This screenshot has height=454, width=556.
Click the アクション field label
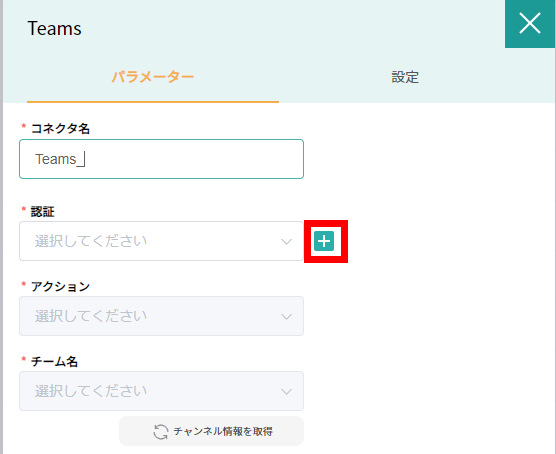coord(60,286)
